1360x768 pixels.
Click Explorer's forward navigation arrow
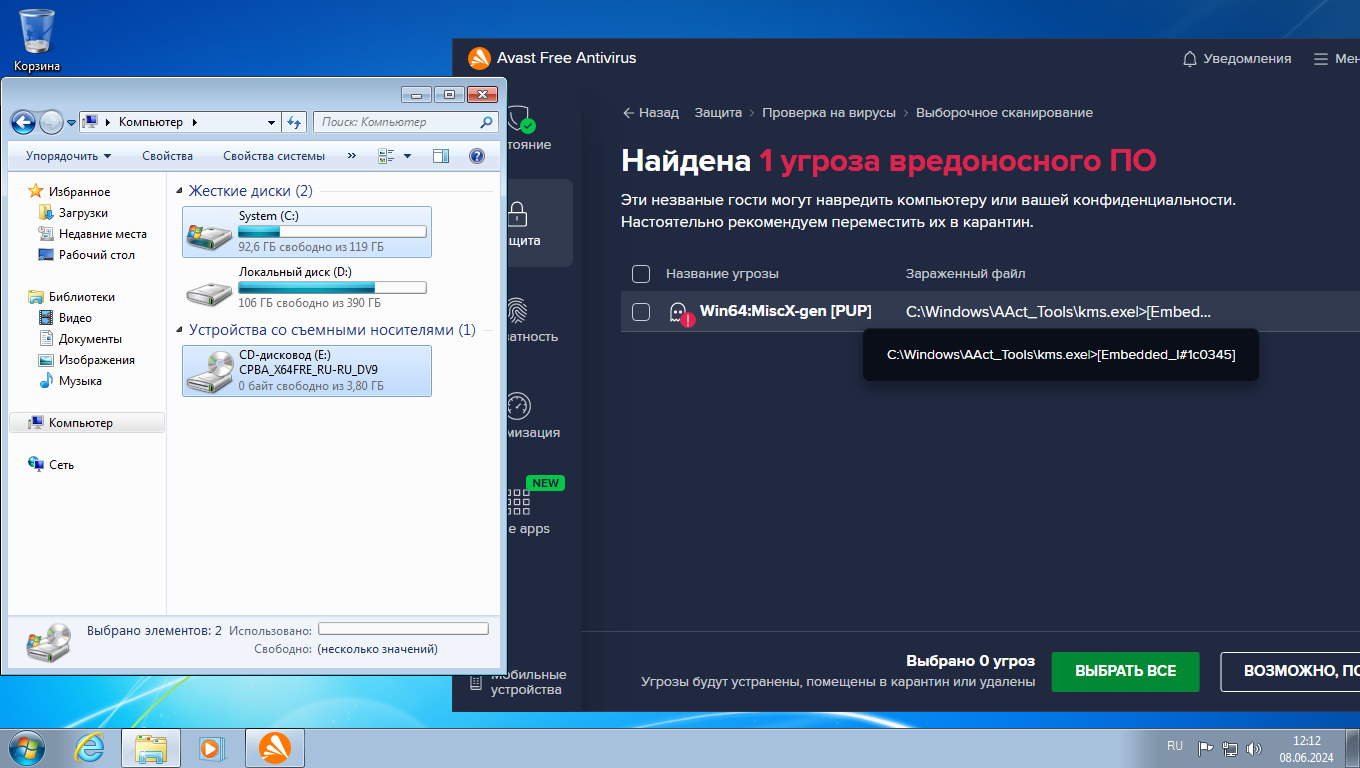pos(51,122)
